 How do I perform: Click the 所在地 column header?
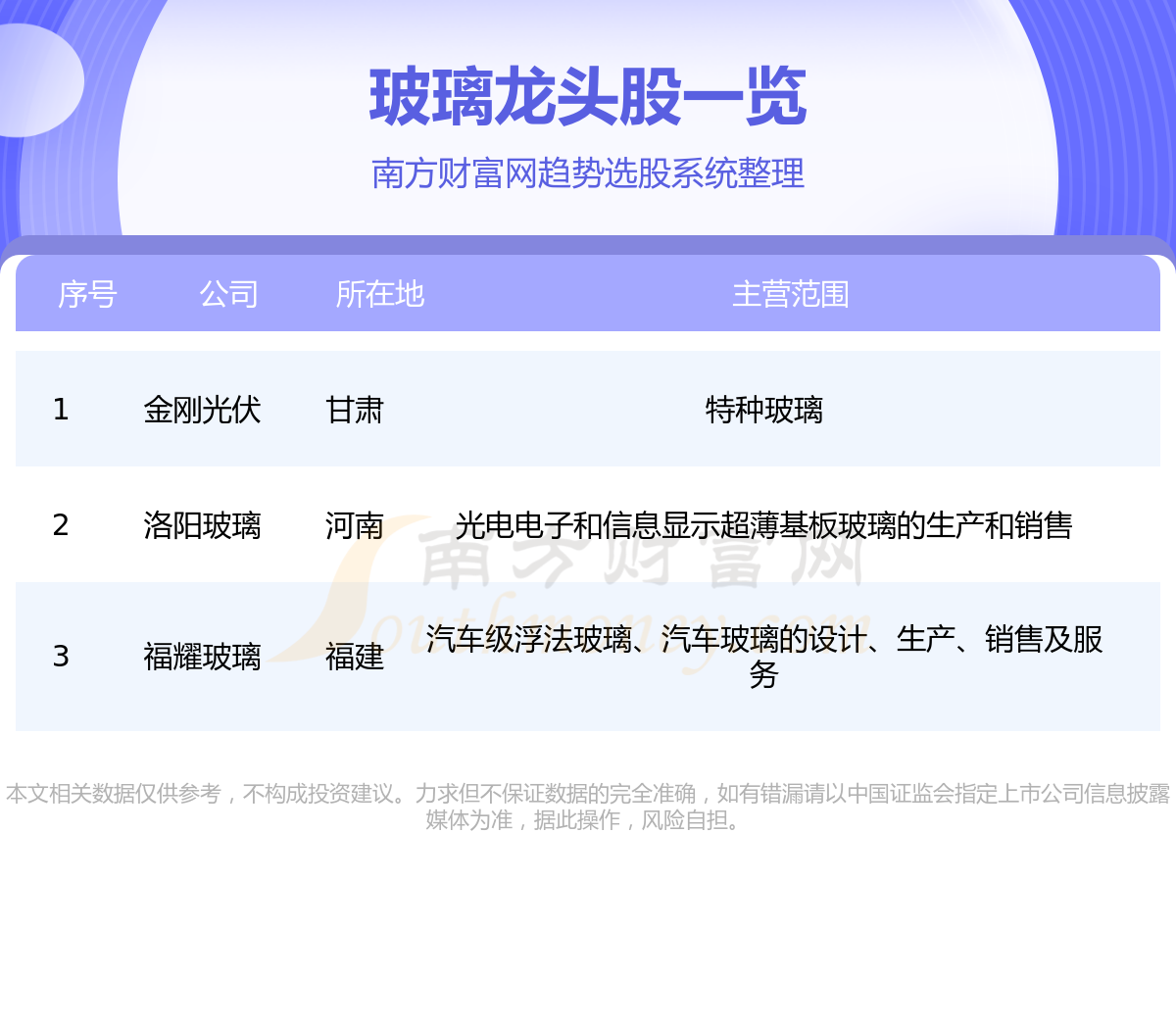(379, 294)
